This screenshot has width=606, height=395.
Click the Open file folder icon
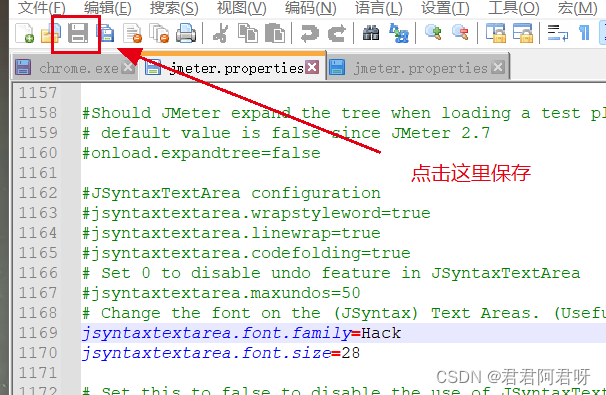pyautogui.click(x=51, y=33)
